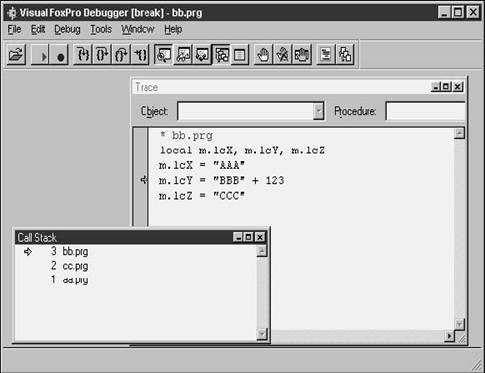
Task: Click the Step Over icon
Action: point(102,54)
